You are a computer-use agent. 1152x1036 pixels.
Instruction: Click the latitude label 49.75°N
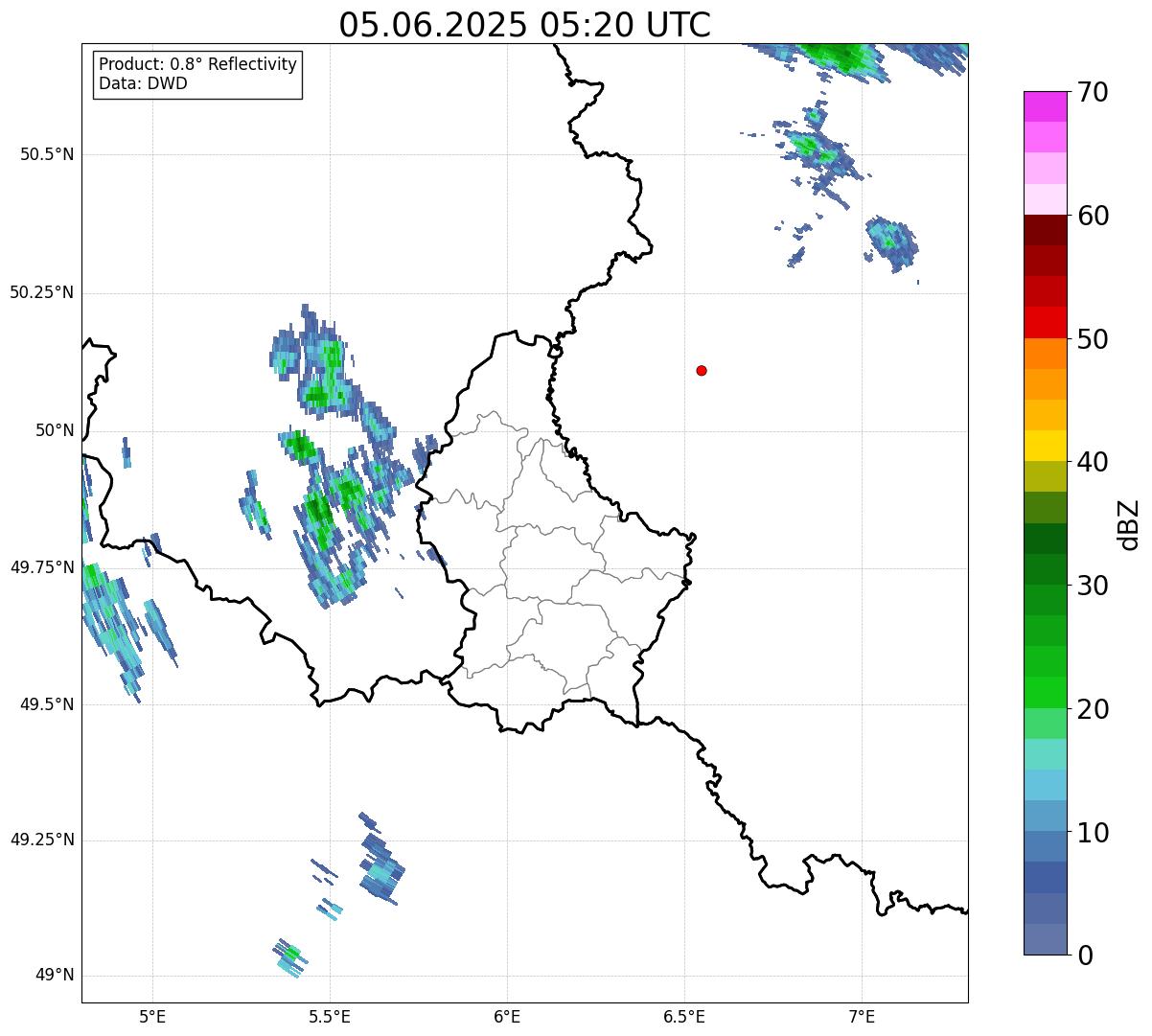(42, 567)
